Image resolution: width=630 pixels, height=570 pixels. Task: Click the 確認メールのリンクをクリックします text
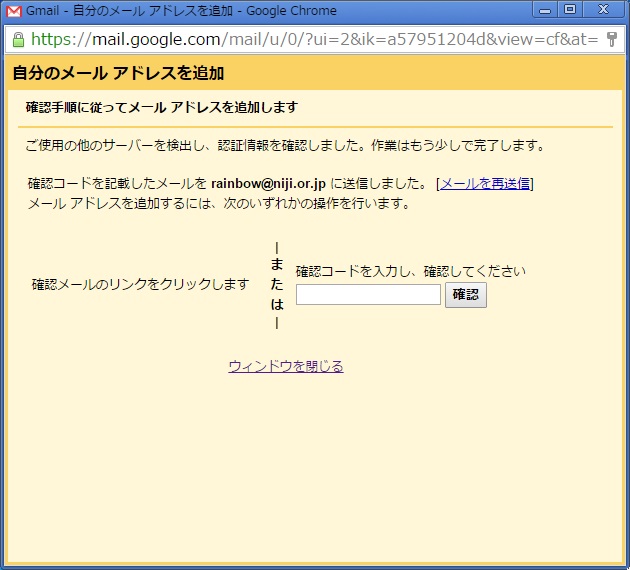[x=141, y=284]
